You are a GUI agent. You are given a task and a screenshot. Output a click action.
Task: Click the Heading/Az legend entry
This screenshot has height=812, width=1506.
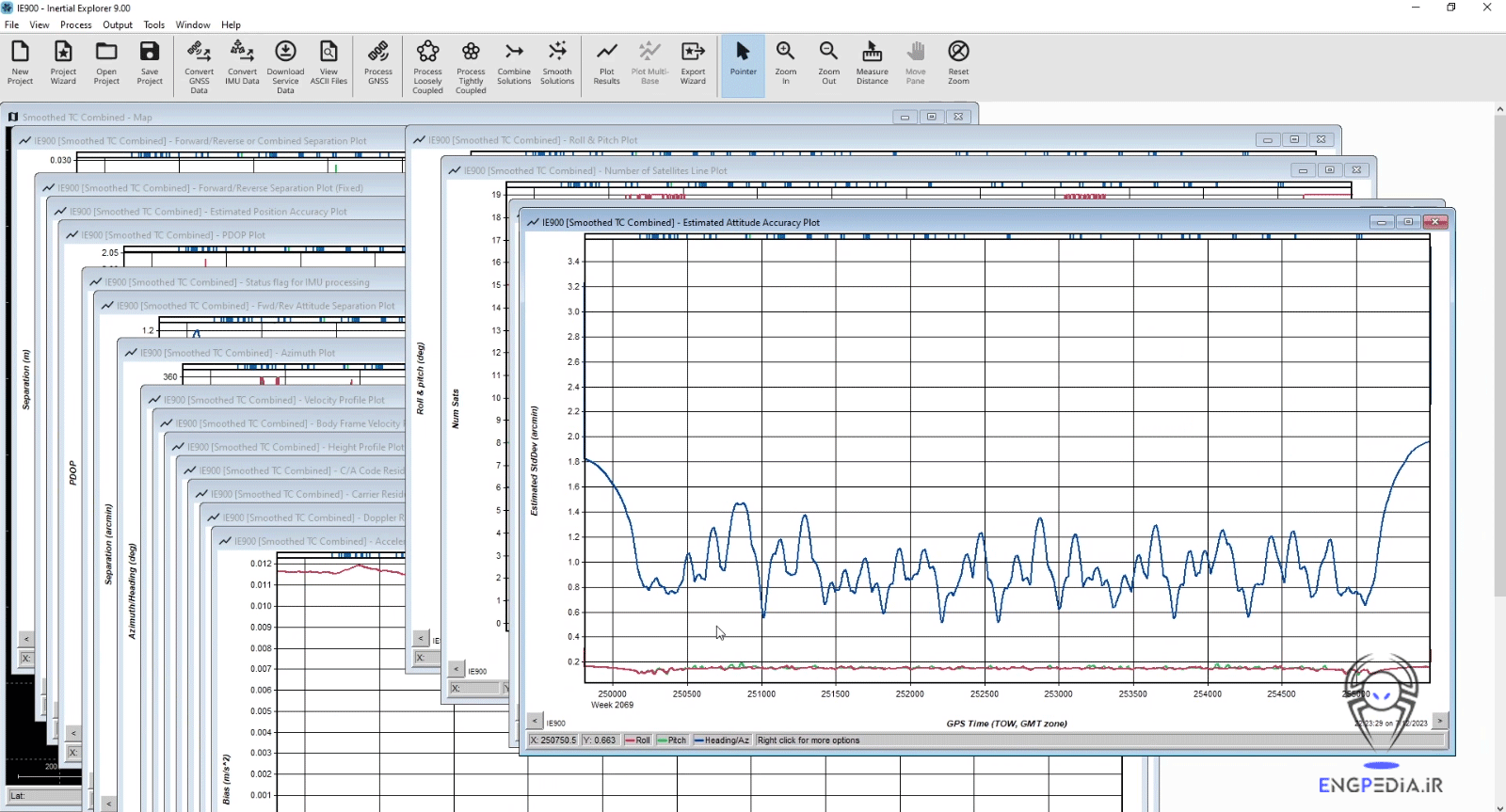tap(722, 740)
